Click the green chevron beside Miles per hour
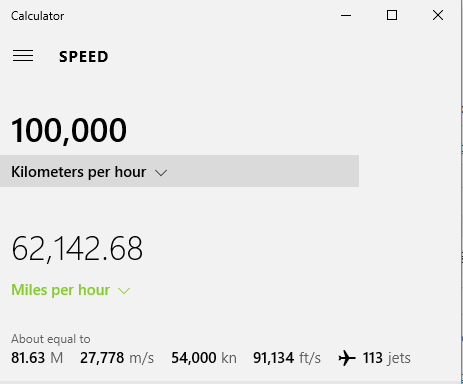Image resolution: width=463 pixels, height=384 pixels. (124, 291)
